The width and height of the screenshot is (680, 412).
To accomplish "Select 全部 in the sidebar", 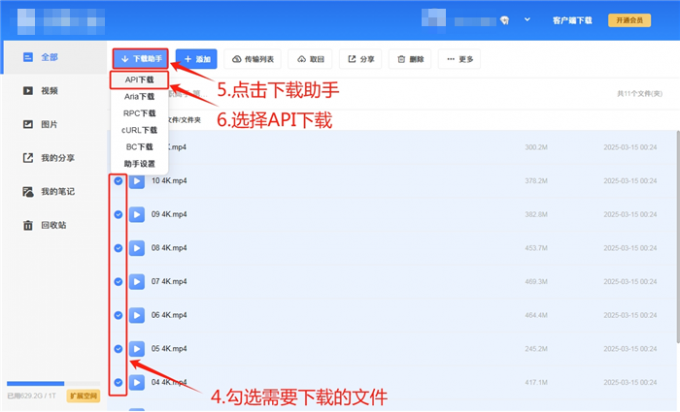I will coord(54,57).
